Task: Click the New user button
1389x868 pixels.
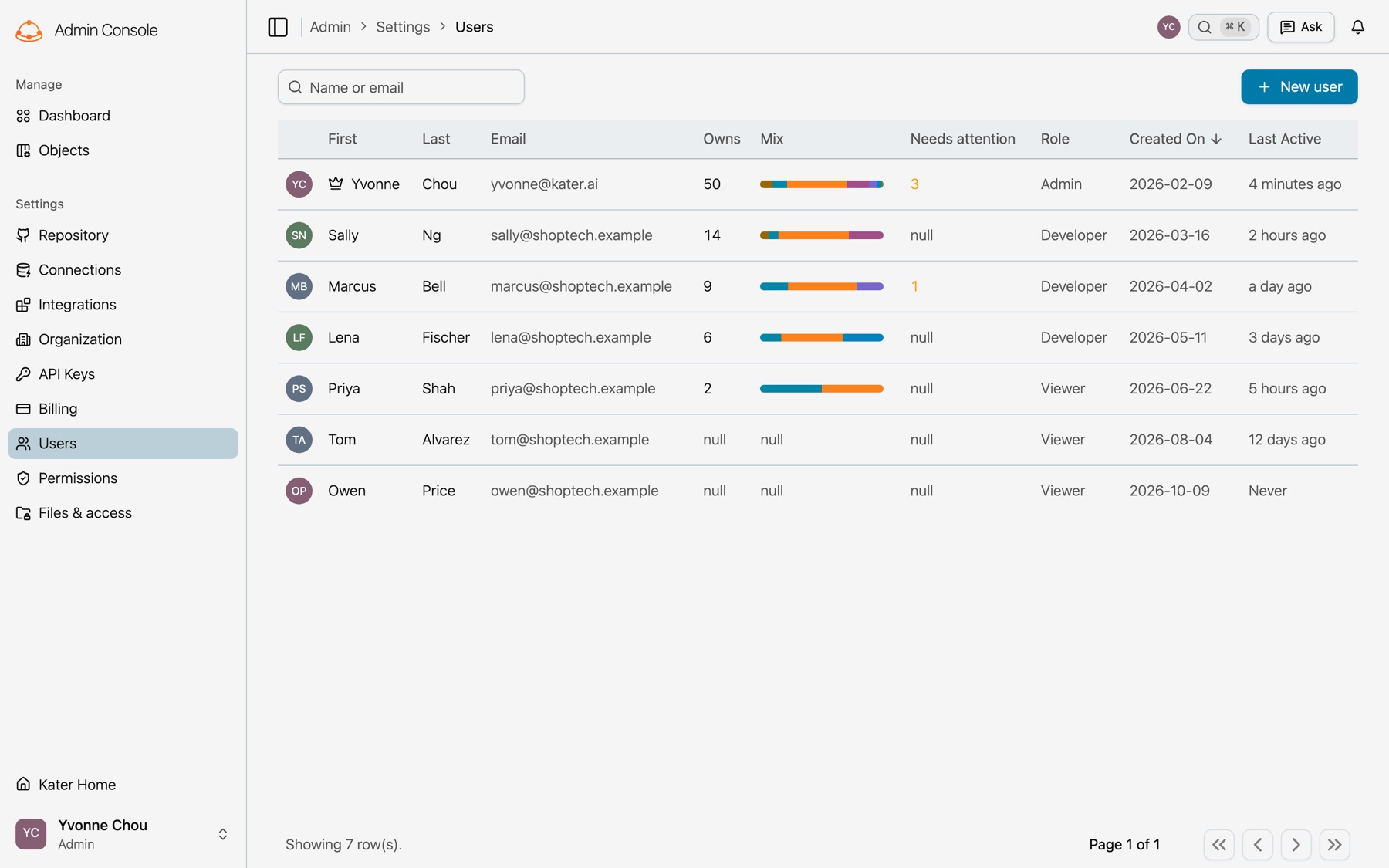Action: pyautogui.click(x=1299, y=87)
